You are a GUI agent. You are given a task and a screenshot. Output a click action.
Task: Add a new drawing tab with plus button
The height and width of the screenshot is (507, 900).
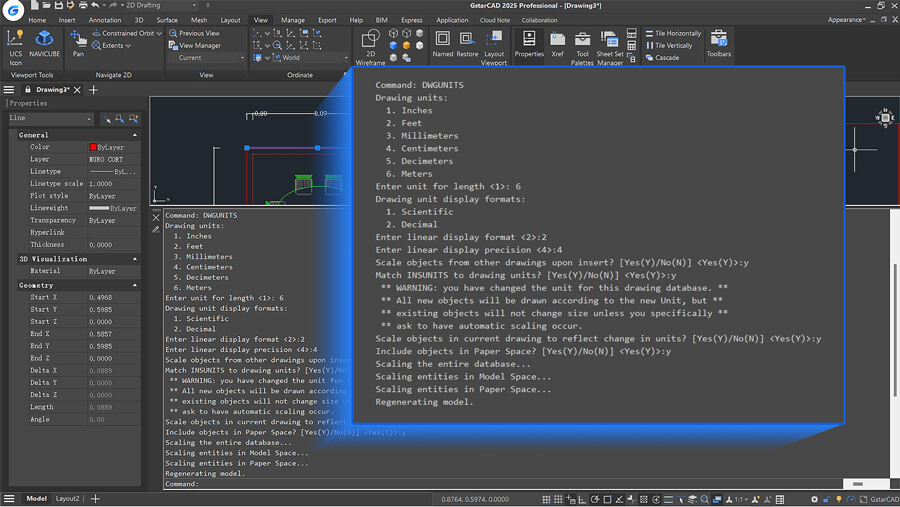coord(94,90)
